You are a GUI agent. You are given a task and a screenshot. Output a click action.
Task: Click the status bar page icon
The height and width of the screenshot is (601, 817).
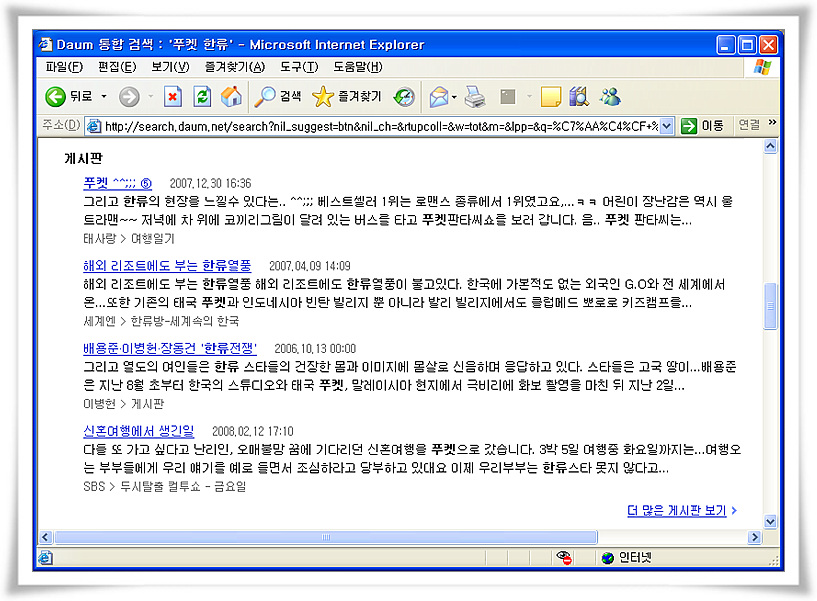point(45,558)
